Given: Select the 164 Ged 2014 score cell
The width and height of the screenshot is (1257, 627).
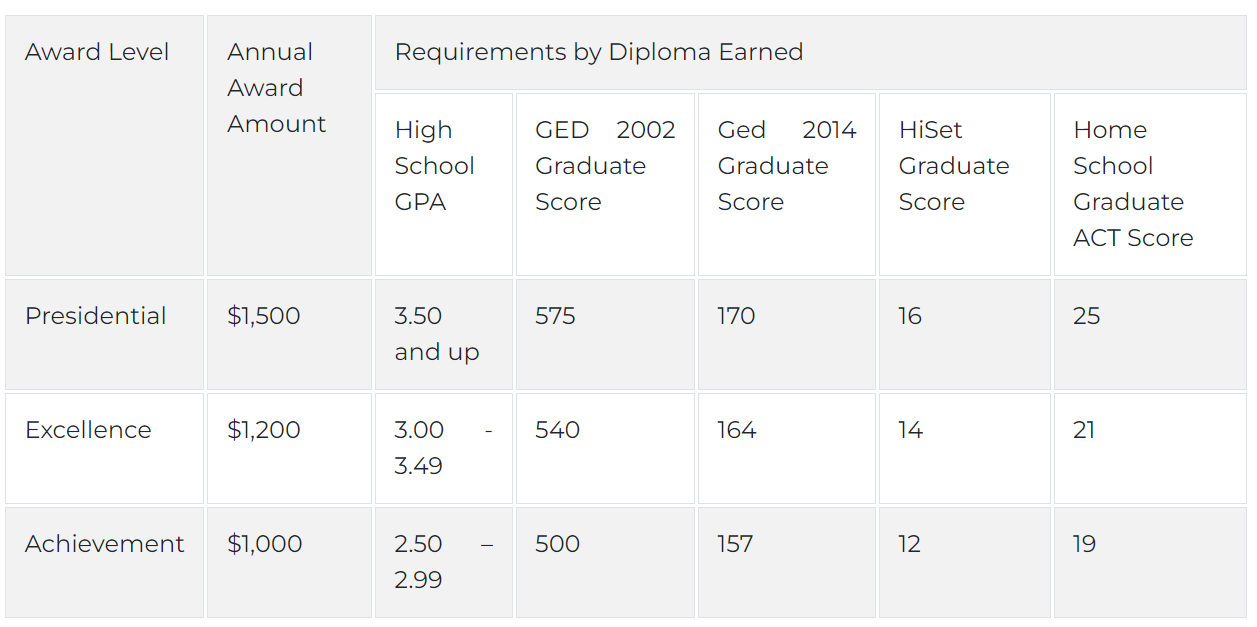Looking at the screenshot, I should click(x=787, y=448).
